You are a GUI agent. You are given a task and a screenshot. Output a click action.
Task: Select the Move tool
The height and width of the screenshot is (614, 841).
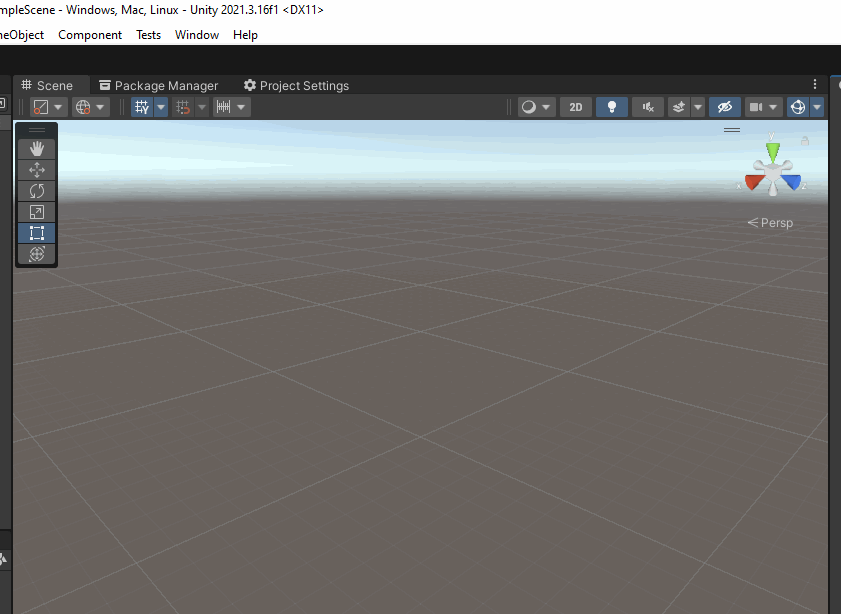pyautogui.click(x=37, y=170)
